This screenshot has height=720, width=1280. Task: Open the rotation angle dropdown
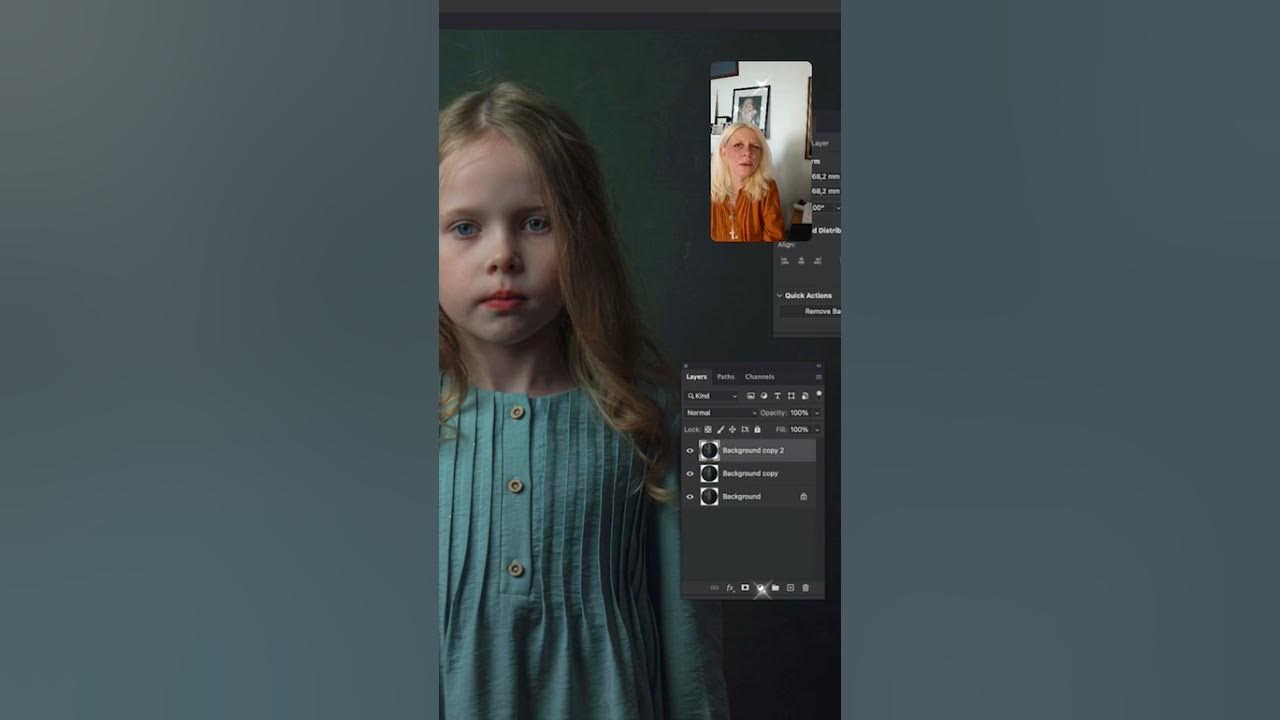[837, 208]
